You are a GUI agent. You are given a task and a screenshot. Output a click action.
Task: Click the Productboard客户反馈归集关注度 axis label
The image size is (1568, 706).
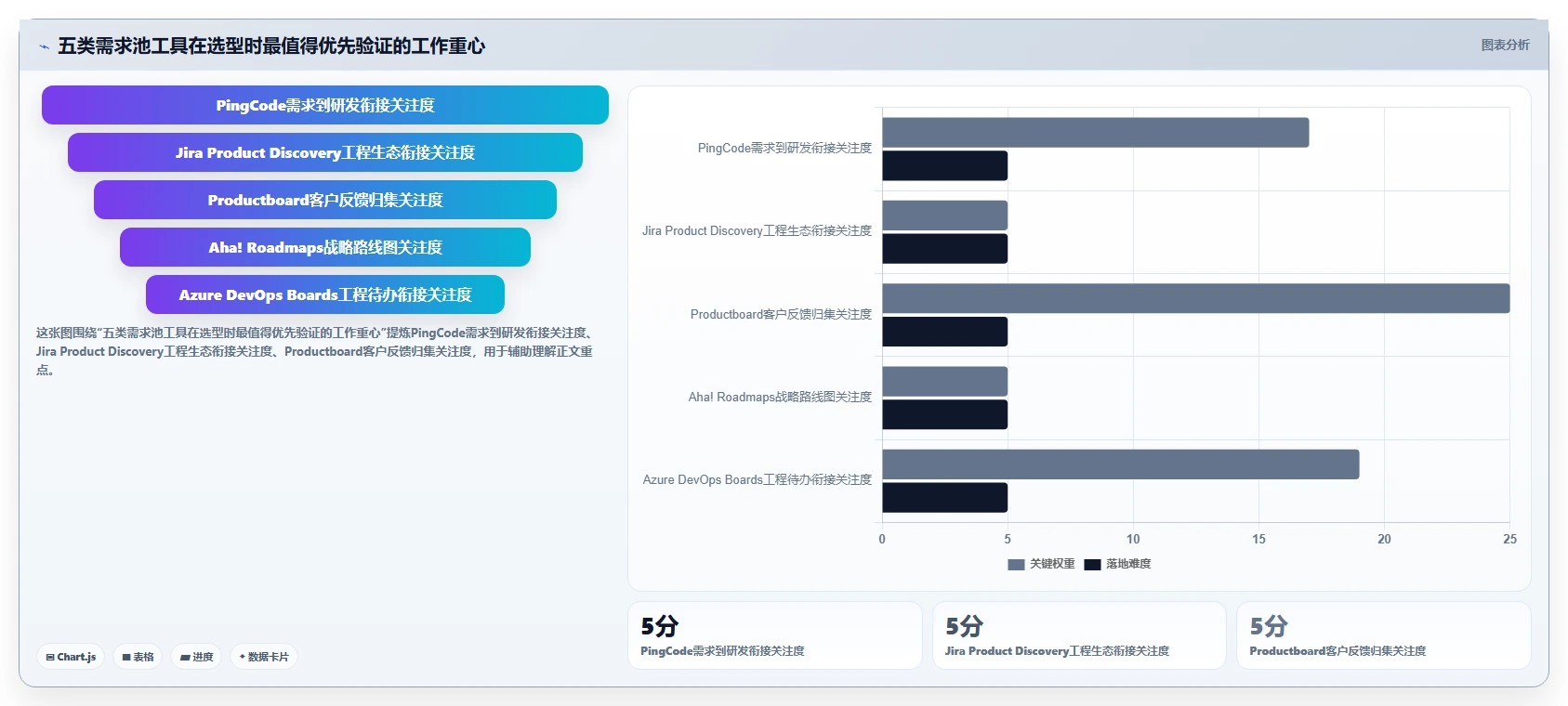click(781, 314)
